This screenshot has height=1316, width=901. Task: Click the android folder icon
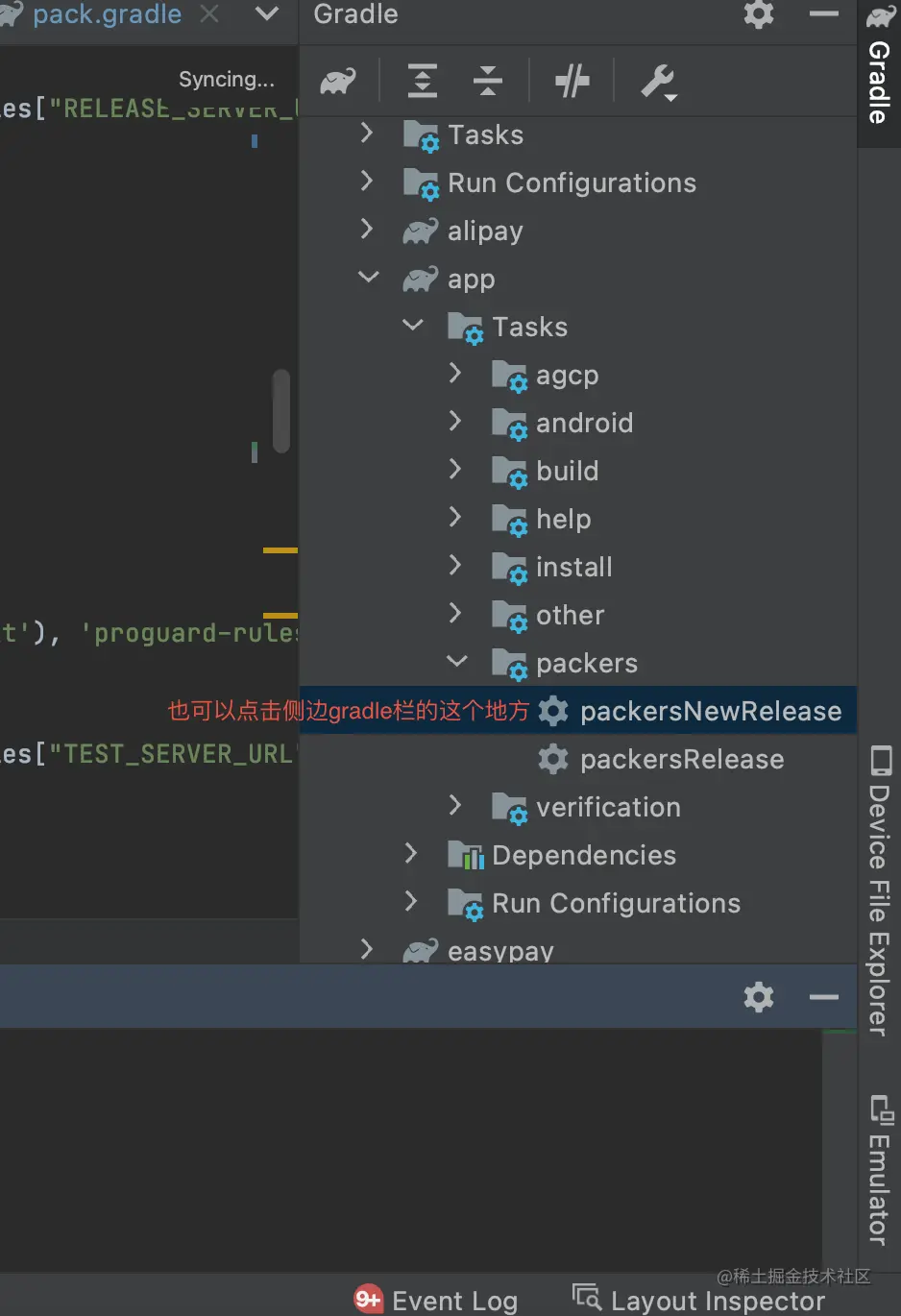(509, 424)
